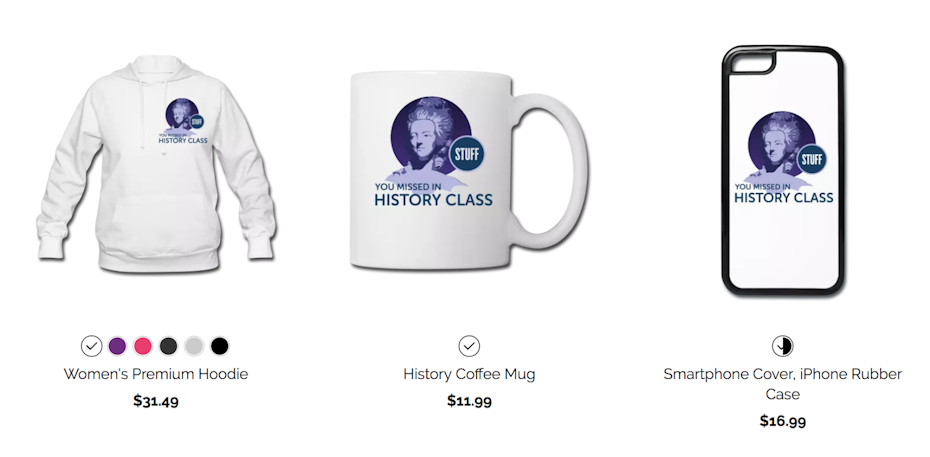Pick the light gray hoodie color swatch
Image resolution: width=930 pixels, height=457 pixels.
(x=194, y=346)
